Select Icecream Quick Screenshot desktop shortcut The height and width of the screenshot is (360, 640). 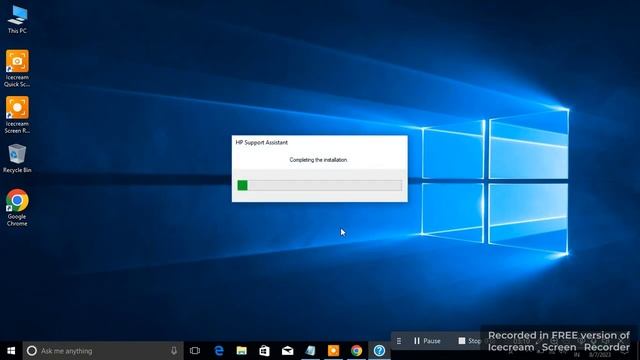tap(17, 69)
